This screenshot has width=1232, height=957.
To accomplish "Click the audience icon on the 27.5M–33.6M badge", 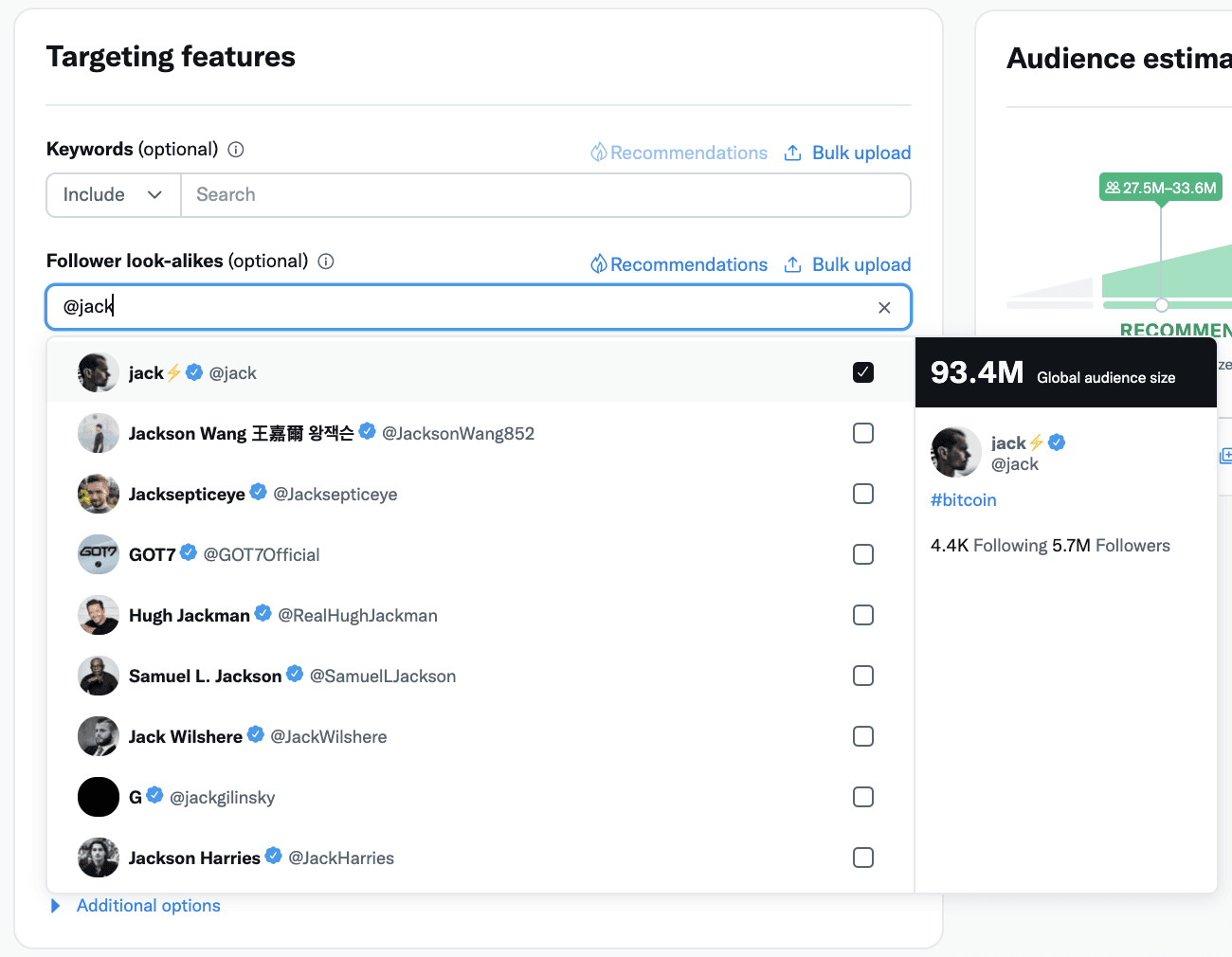I will coord(1111,188).
